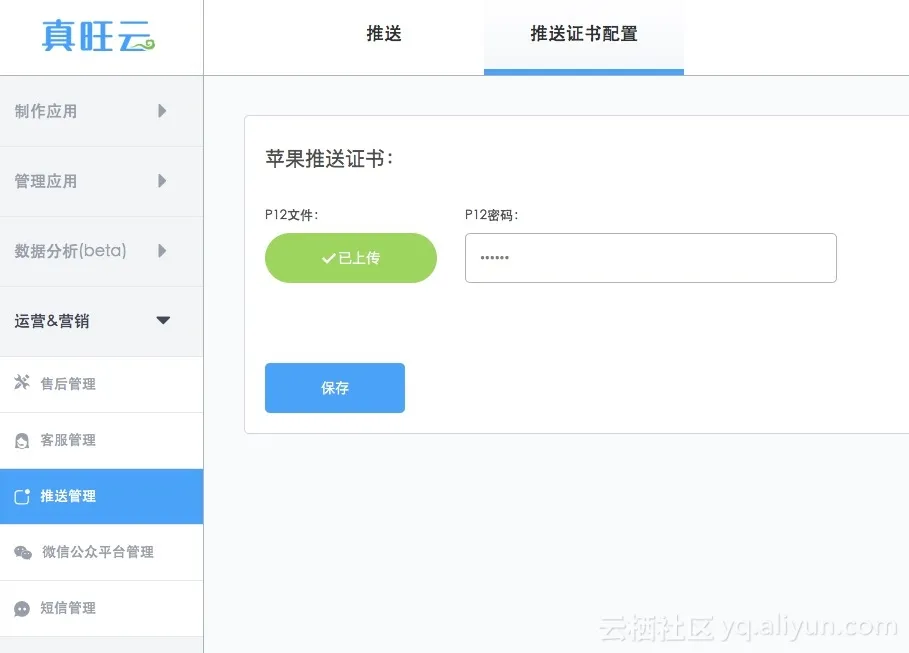
Task: Expand the 数据分析(beta) arrow
Action: pyautogui.click(x=162, y=251)
